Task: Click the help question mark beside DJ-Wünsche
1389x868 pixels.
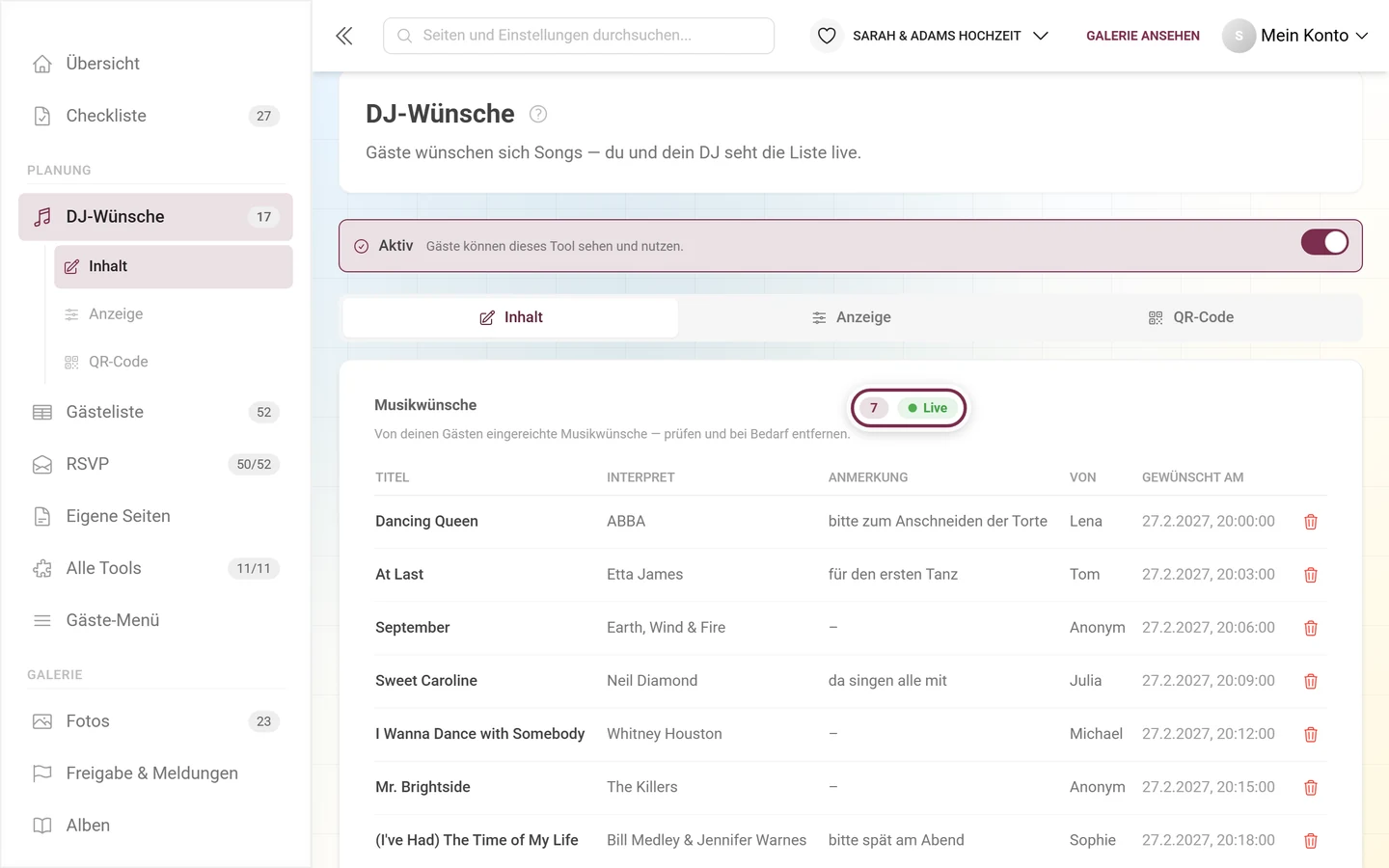Action: pos(538,114)
